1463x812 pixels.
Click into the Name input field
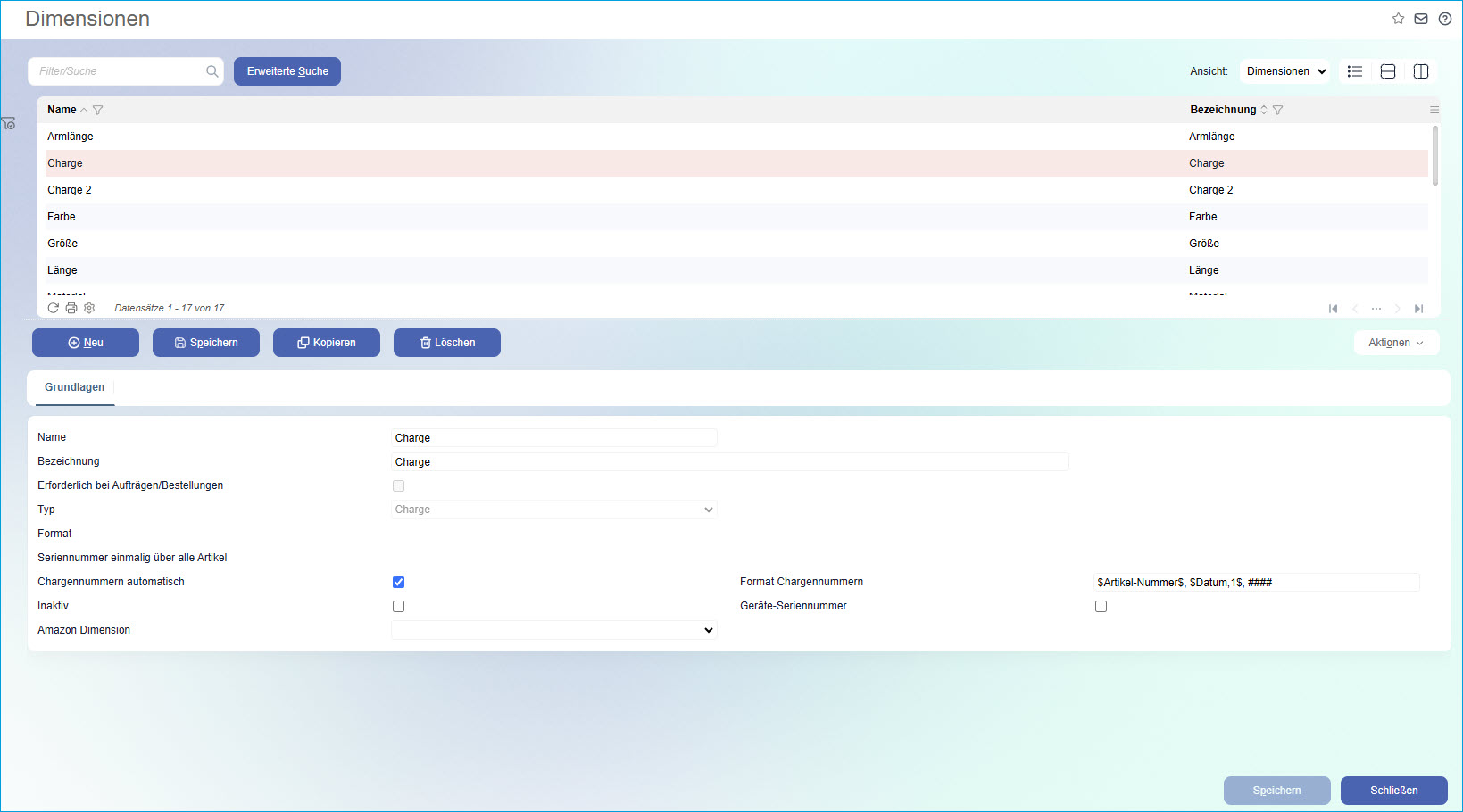(x=554, y=438)
